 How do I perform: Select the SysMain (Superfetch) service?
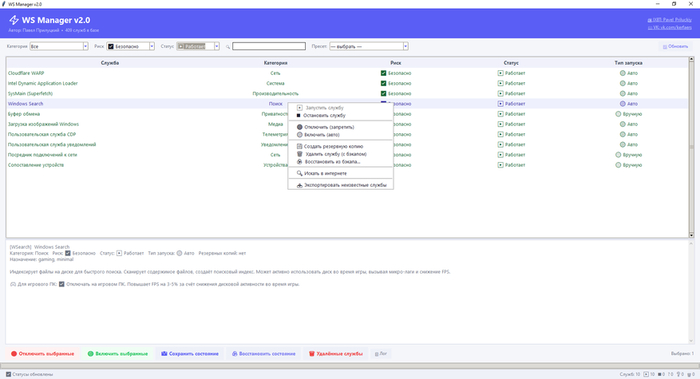pyautogui.click(x=347, y=93)
